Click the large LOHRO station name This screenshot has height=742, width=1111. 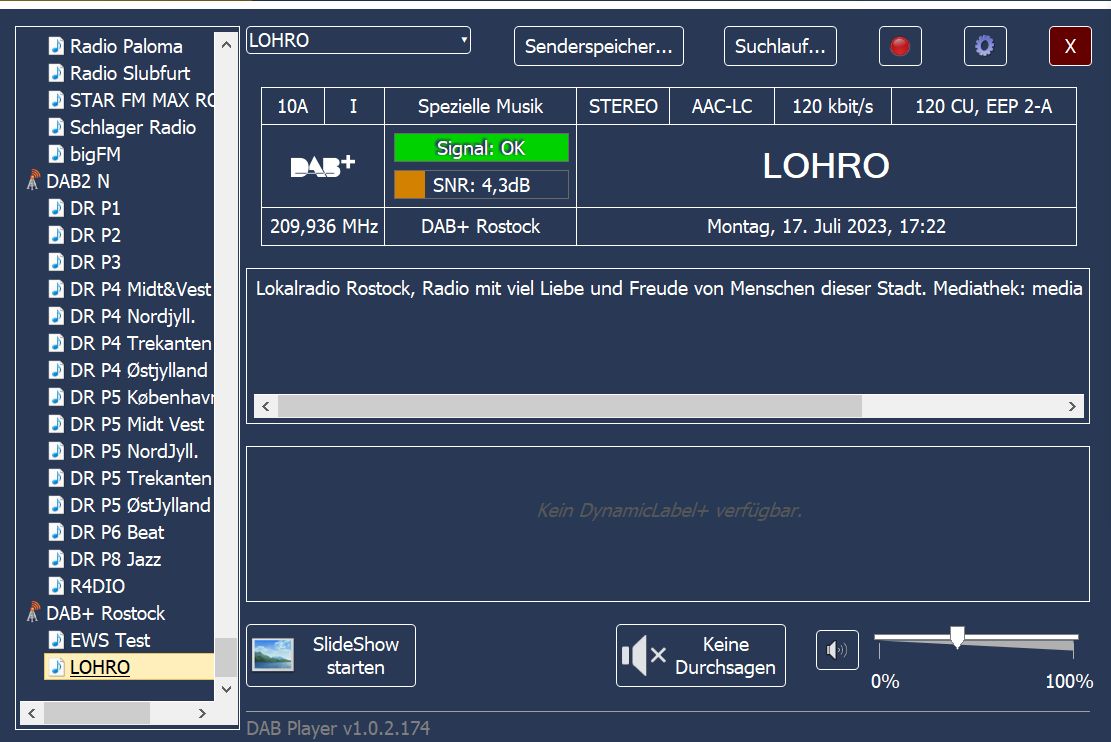click(826, 166)
